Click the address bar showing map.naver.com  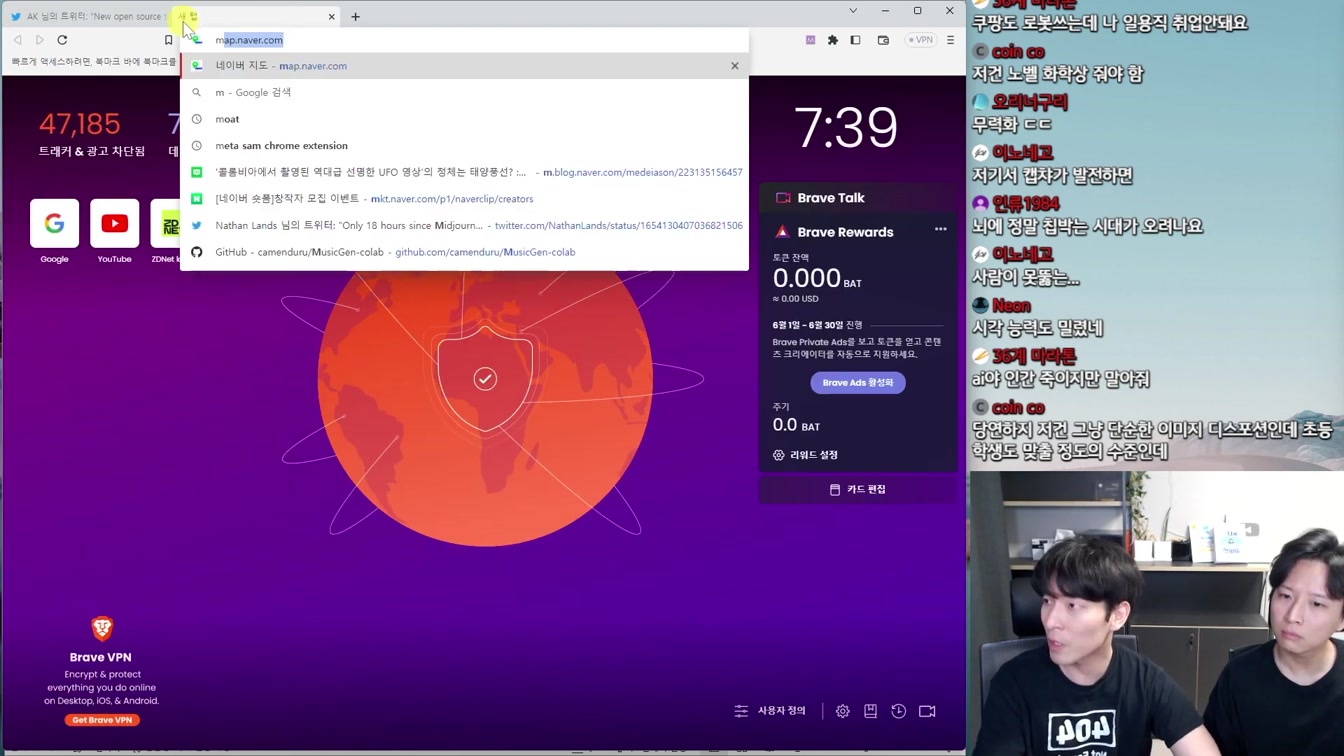click(x=465, y=40)
